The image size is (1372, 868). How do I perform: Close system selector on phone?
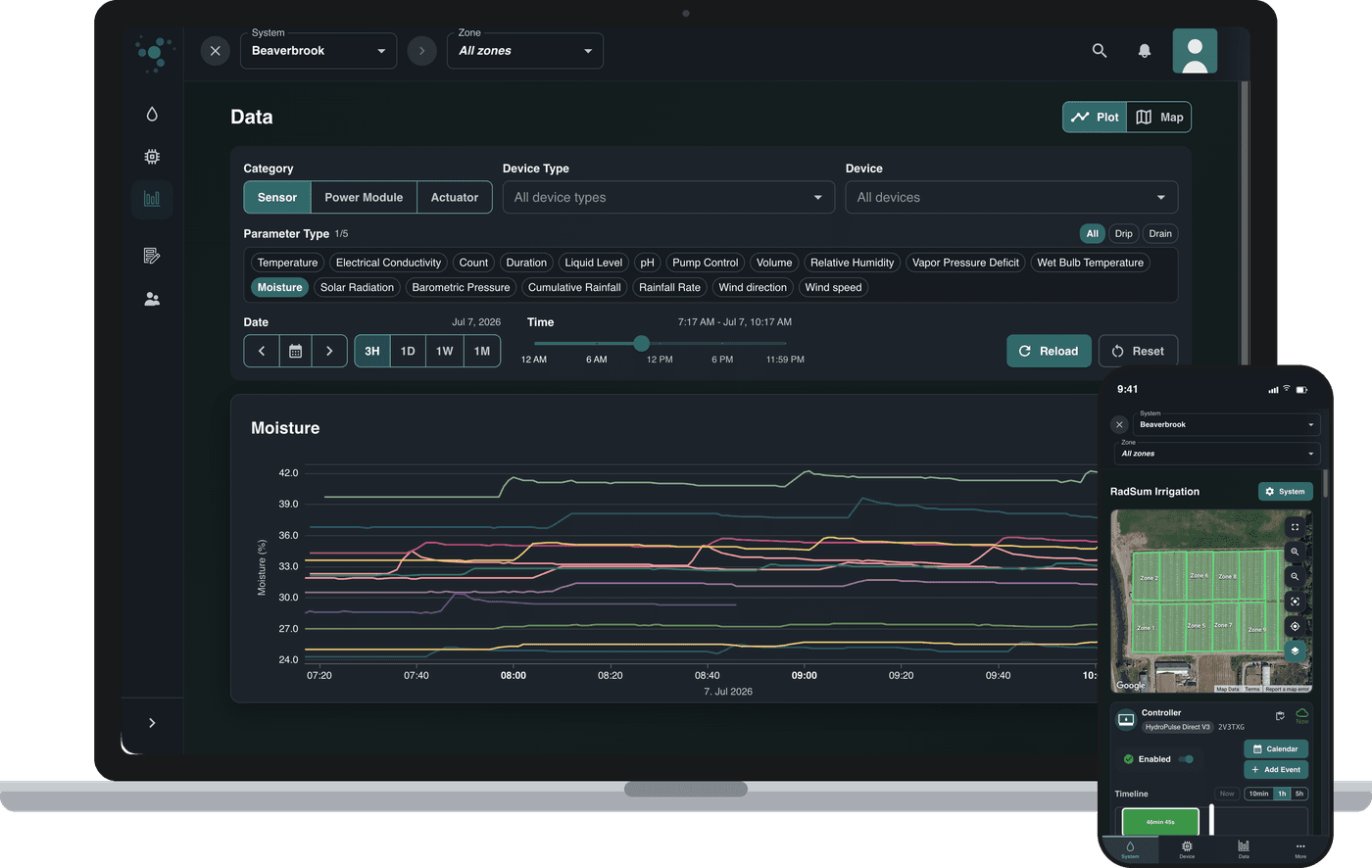coord(1119,425)
